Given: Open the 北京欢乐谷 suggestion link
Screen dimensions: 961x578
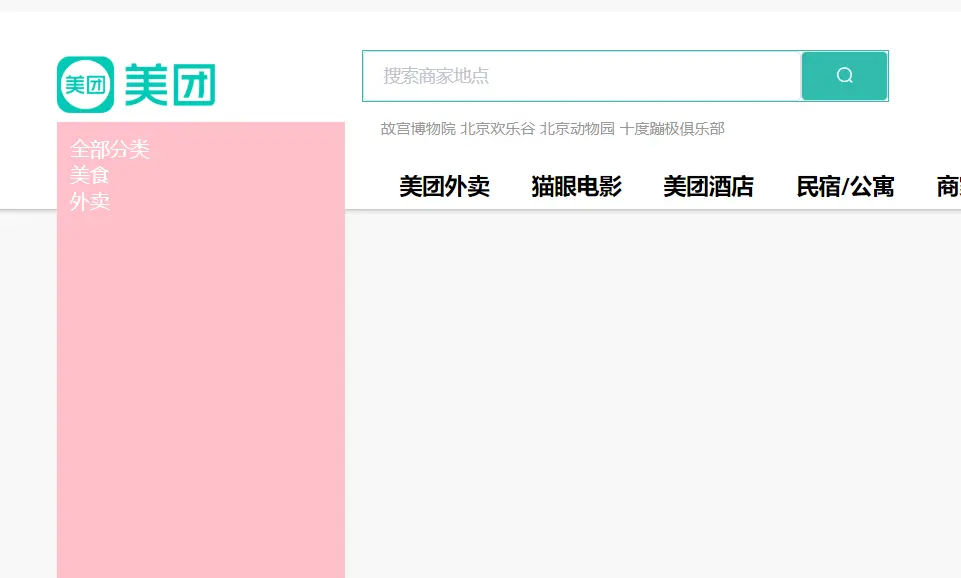Looking at the screenshot, I should [498, 129].
